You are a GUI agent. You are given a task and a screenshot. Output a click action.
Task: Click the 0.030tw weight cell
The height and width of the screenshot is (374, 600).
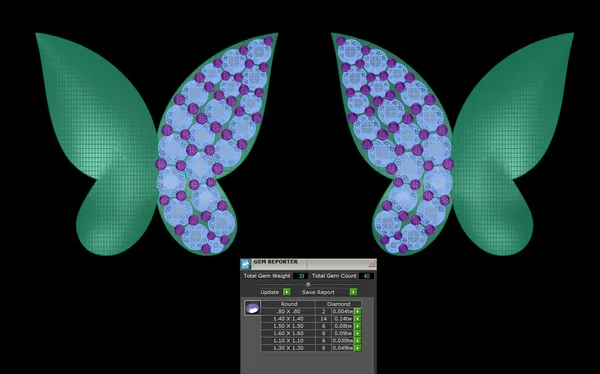tap(342, 340)
